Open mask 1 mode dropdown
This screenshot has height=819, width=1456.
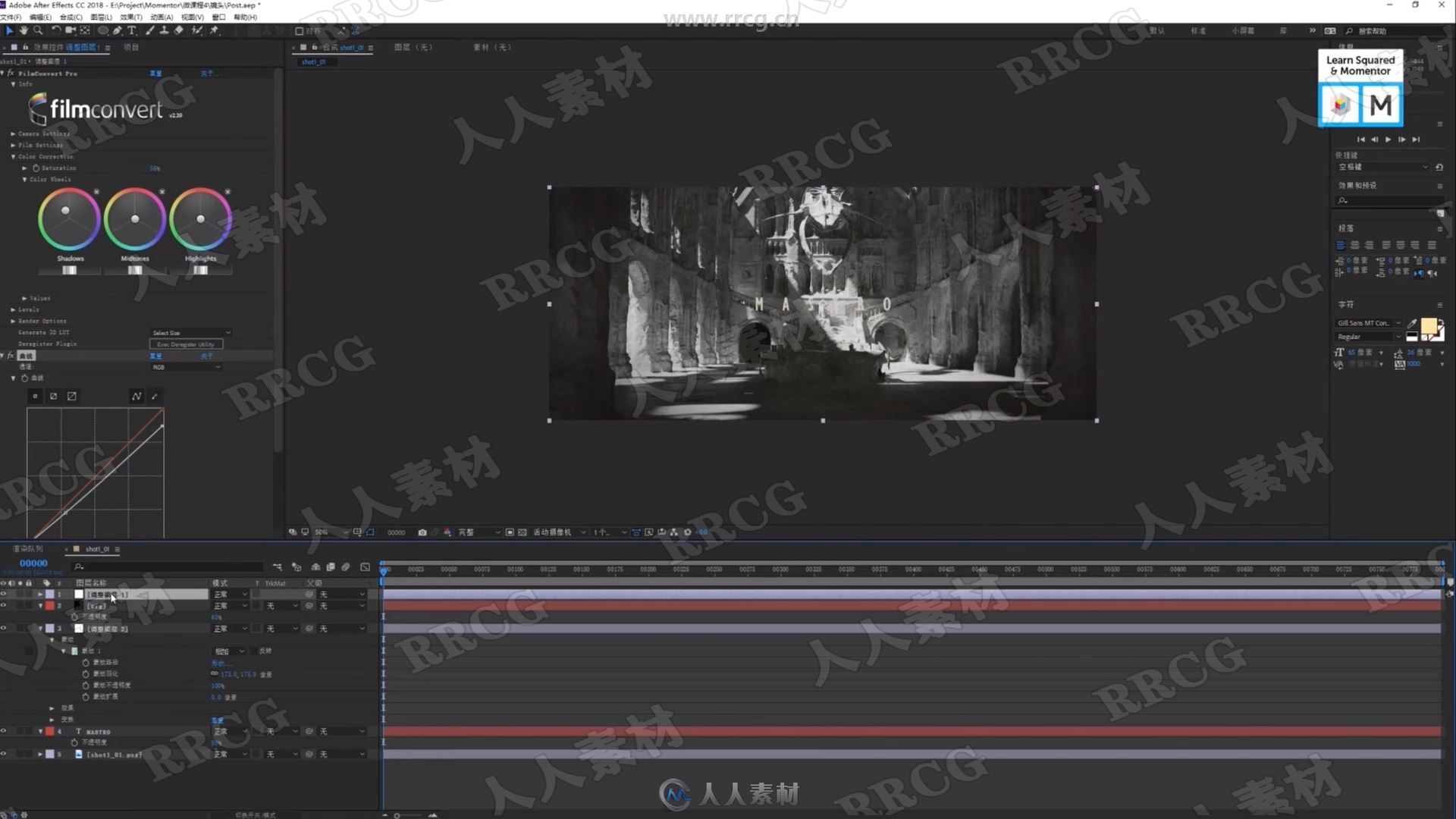230,651
